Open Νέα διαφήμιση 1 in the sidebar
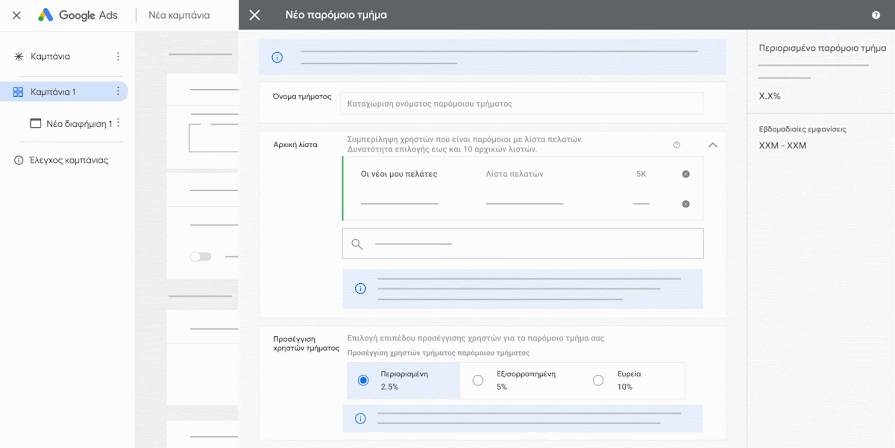This screenshot has width=895, height=448. click(x=78, y=124)
